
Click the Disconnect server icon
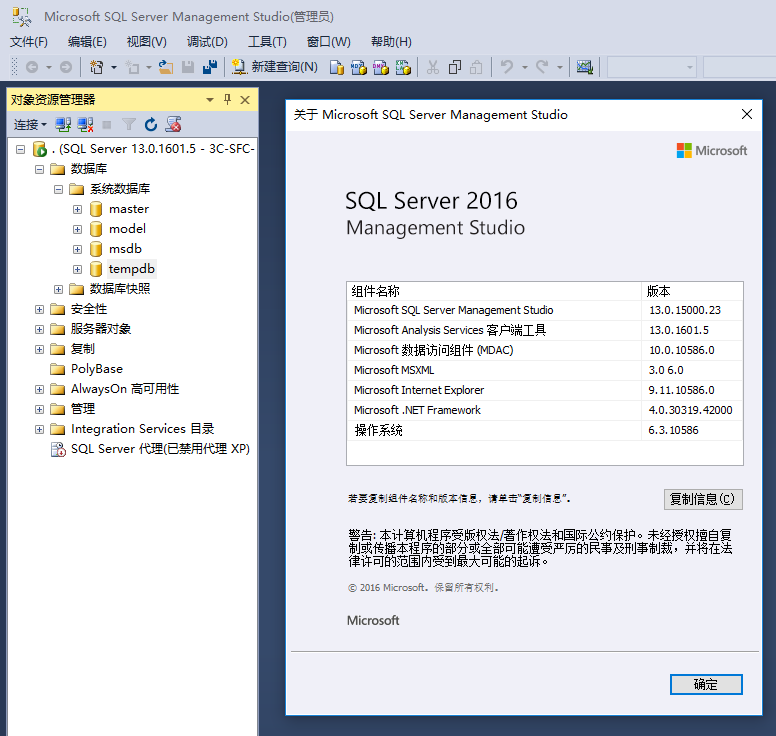pos(85,125)
